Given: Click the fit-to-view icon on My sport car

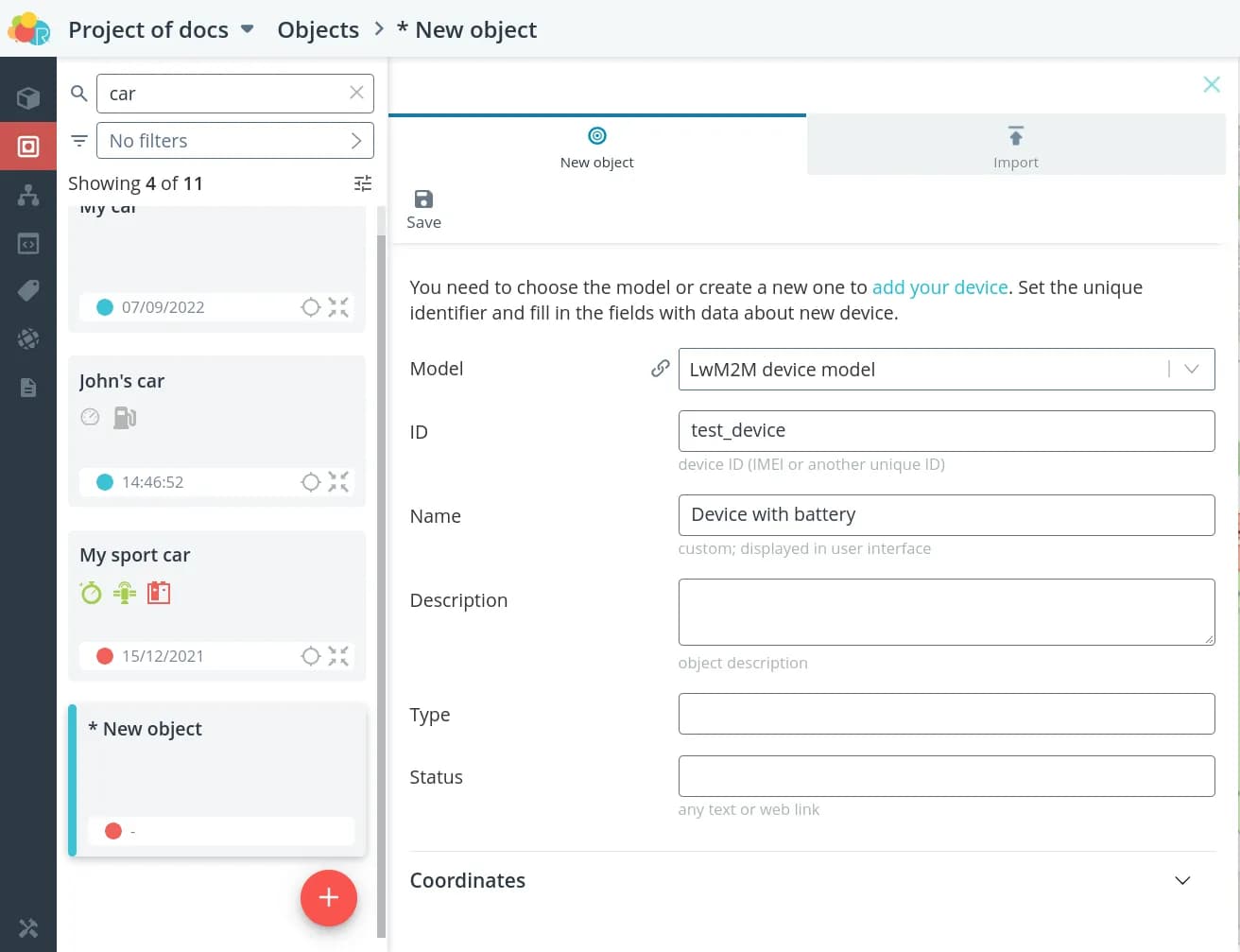Looking at the screenshot, I should click(338, 656).
